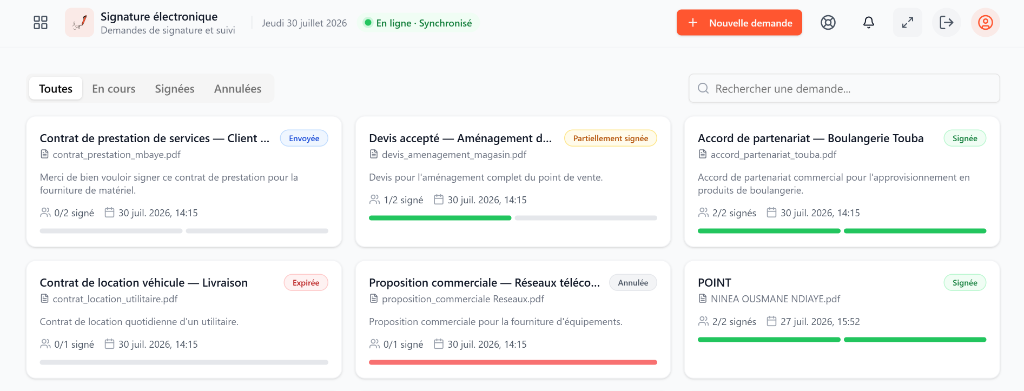
Task: Click the En ligne · Synchronisé status indicator
Action: point(418,23)
